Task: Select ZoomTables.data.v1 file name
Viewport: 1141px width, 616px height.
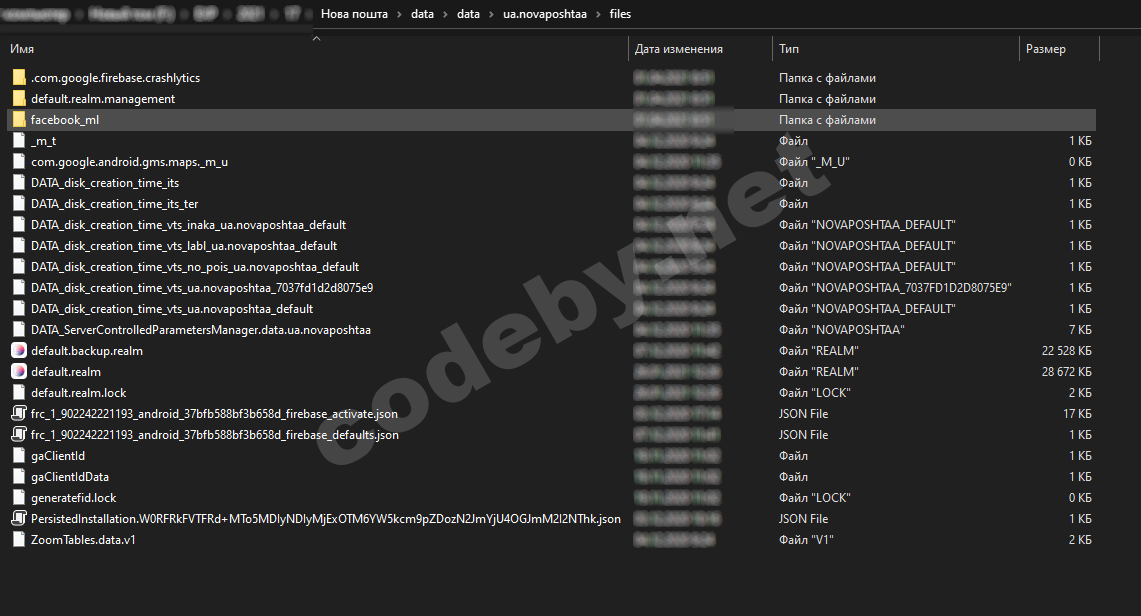Action: tap(83, 540)
